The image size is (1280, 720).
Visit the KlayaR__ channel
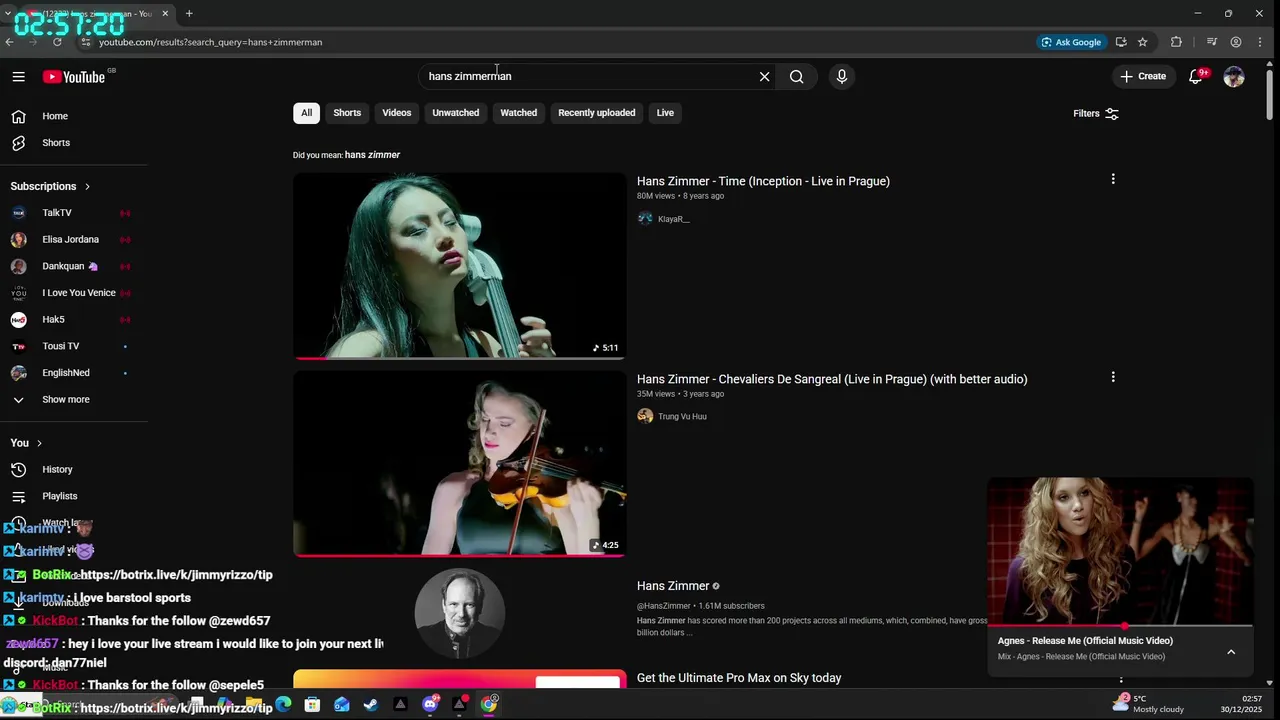point(673,219)
